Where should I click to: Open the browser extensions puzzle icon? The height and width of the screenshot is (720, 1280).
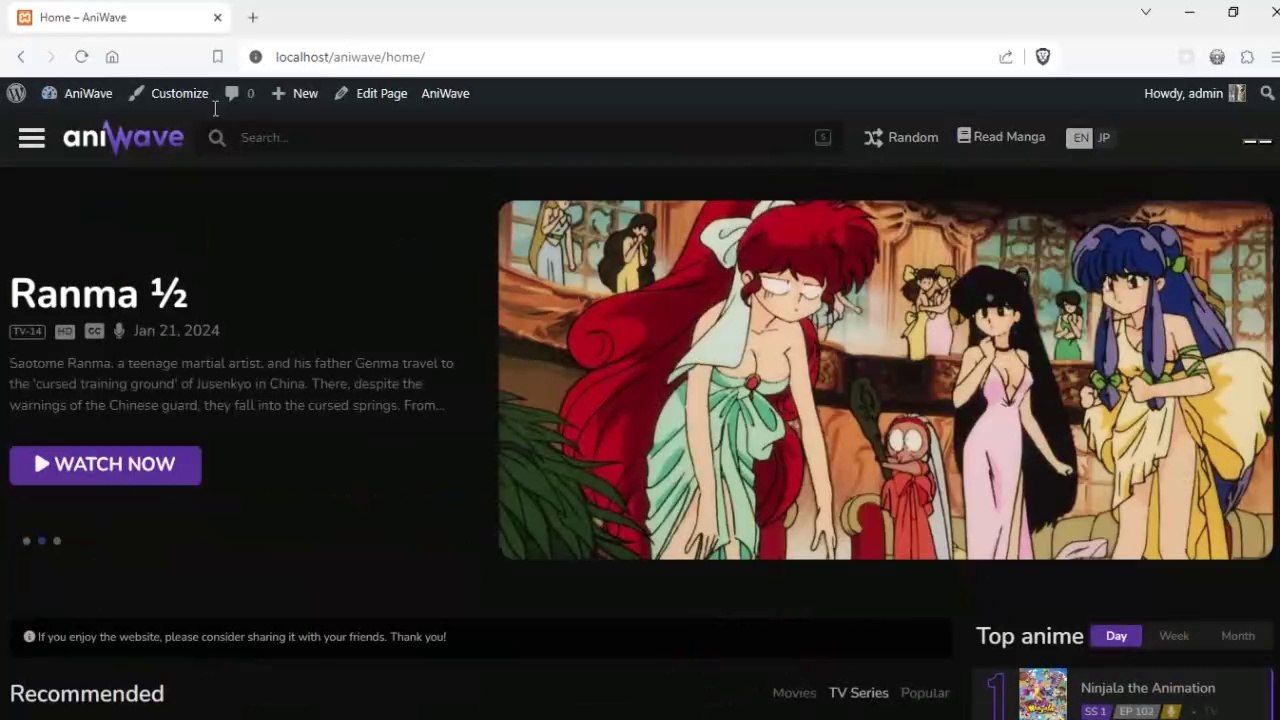pyautogui.click(x=1247, y=57)
